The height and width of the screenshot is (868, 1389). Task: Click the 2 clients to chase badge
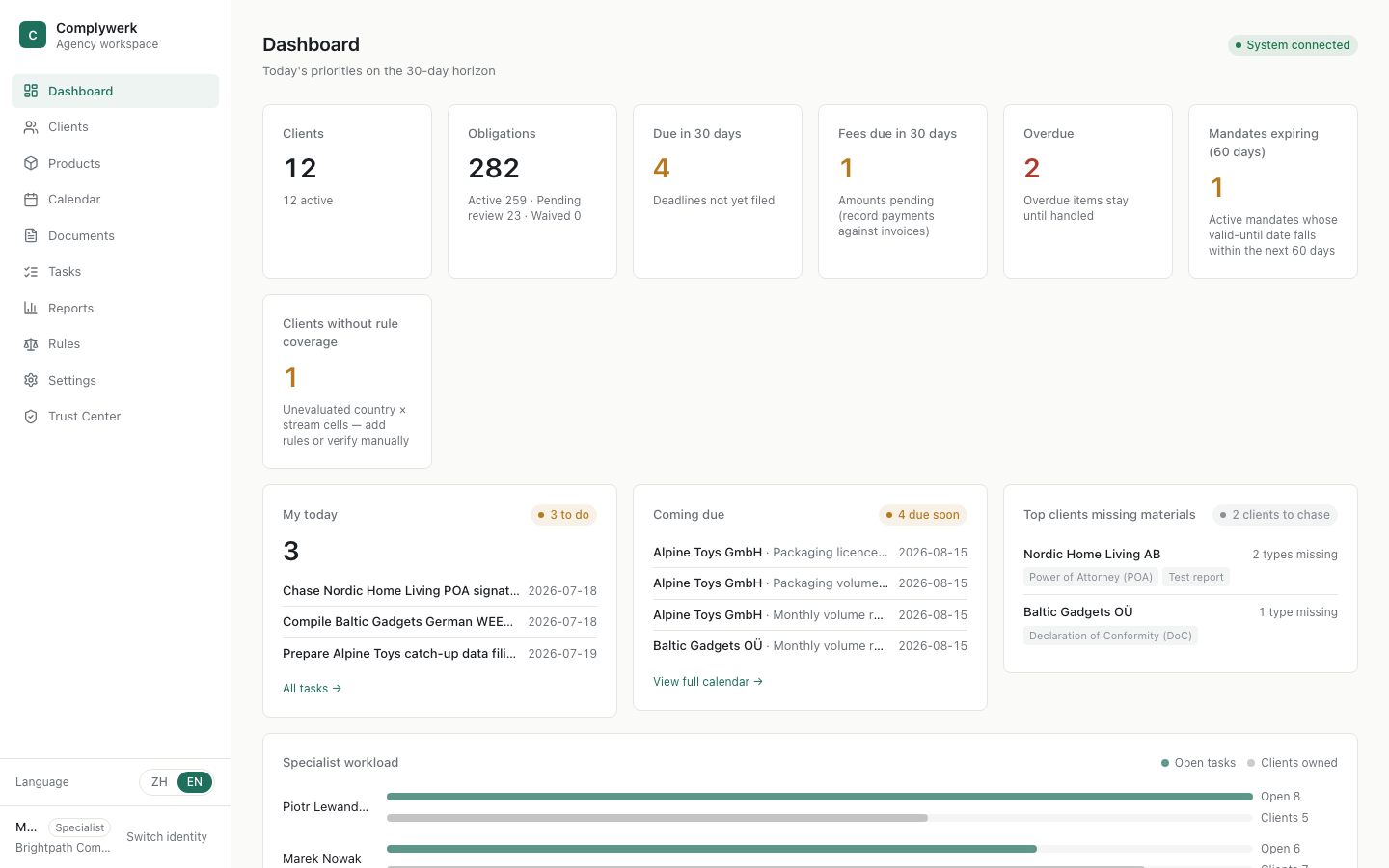(1275, 515)
